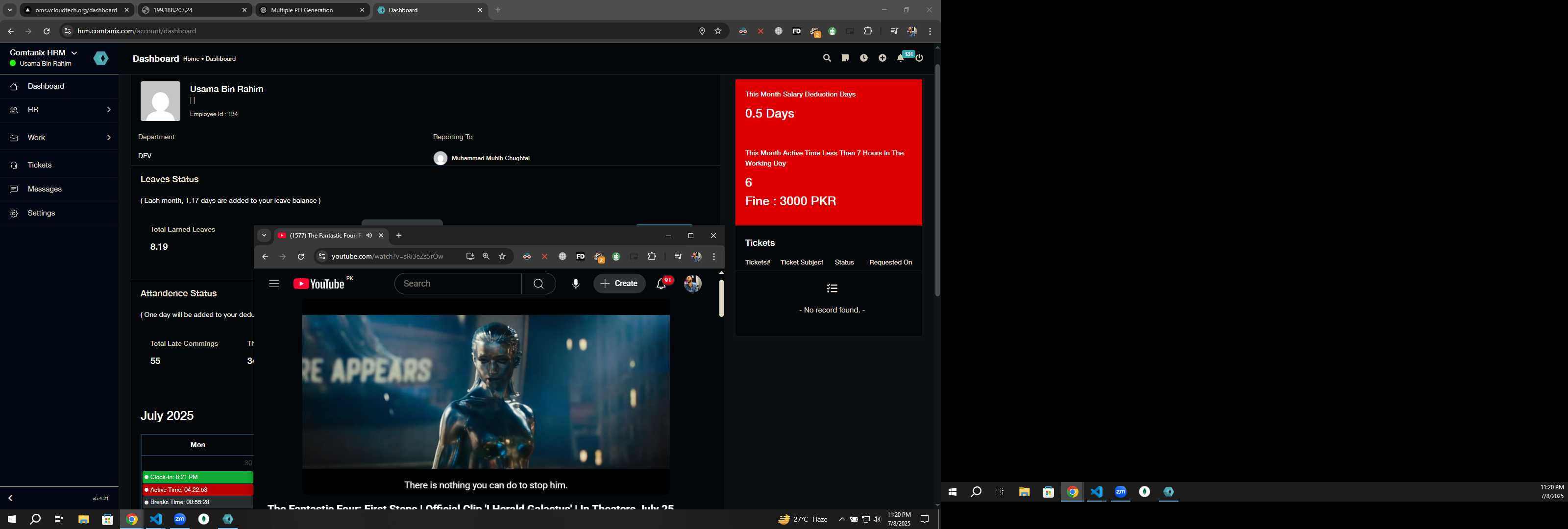1568x529 pixels.
Task: Switch to the oms.vcloudtech.org/dashboard tab
Action: (76, 10)
